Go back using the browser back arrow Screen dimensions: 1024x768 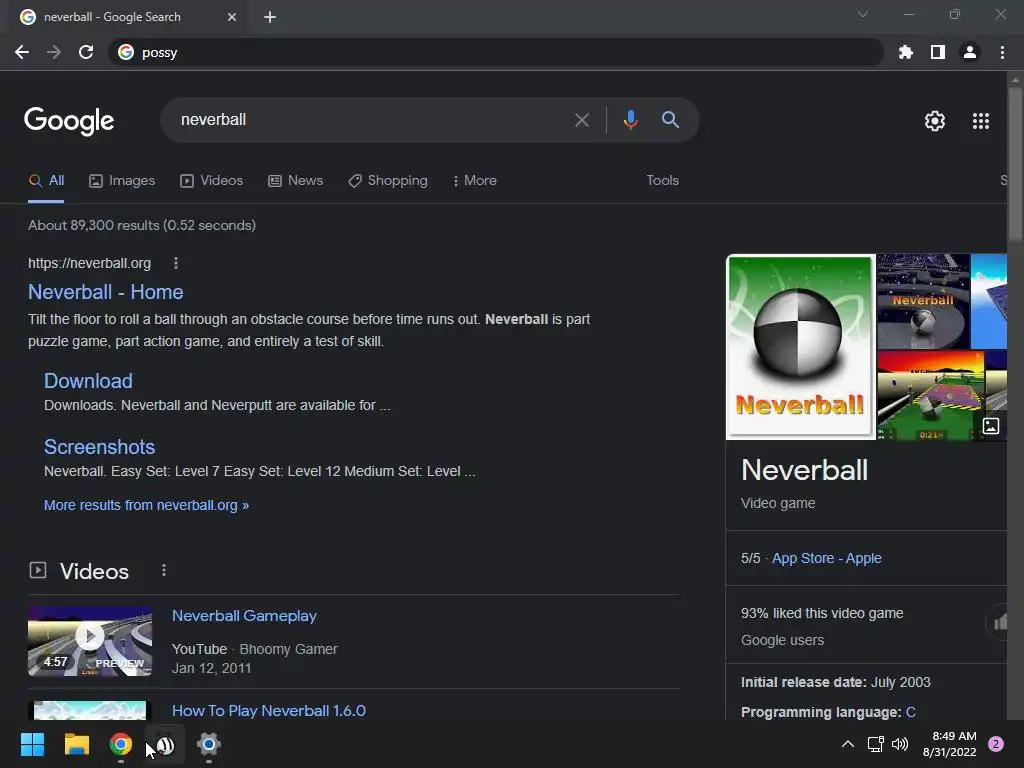click(x=22, y=52)
